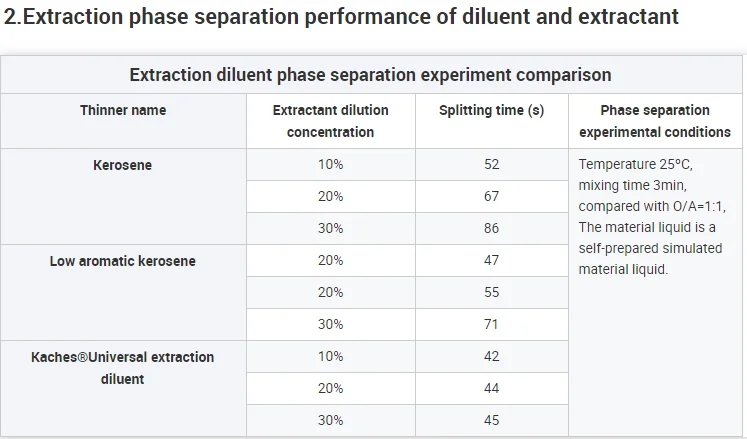Image resolution: width=747 pixels, height=439 pixels.
Task: Click the splitting time value 47
Action: coord(491,261)
